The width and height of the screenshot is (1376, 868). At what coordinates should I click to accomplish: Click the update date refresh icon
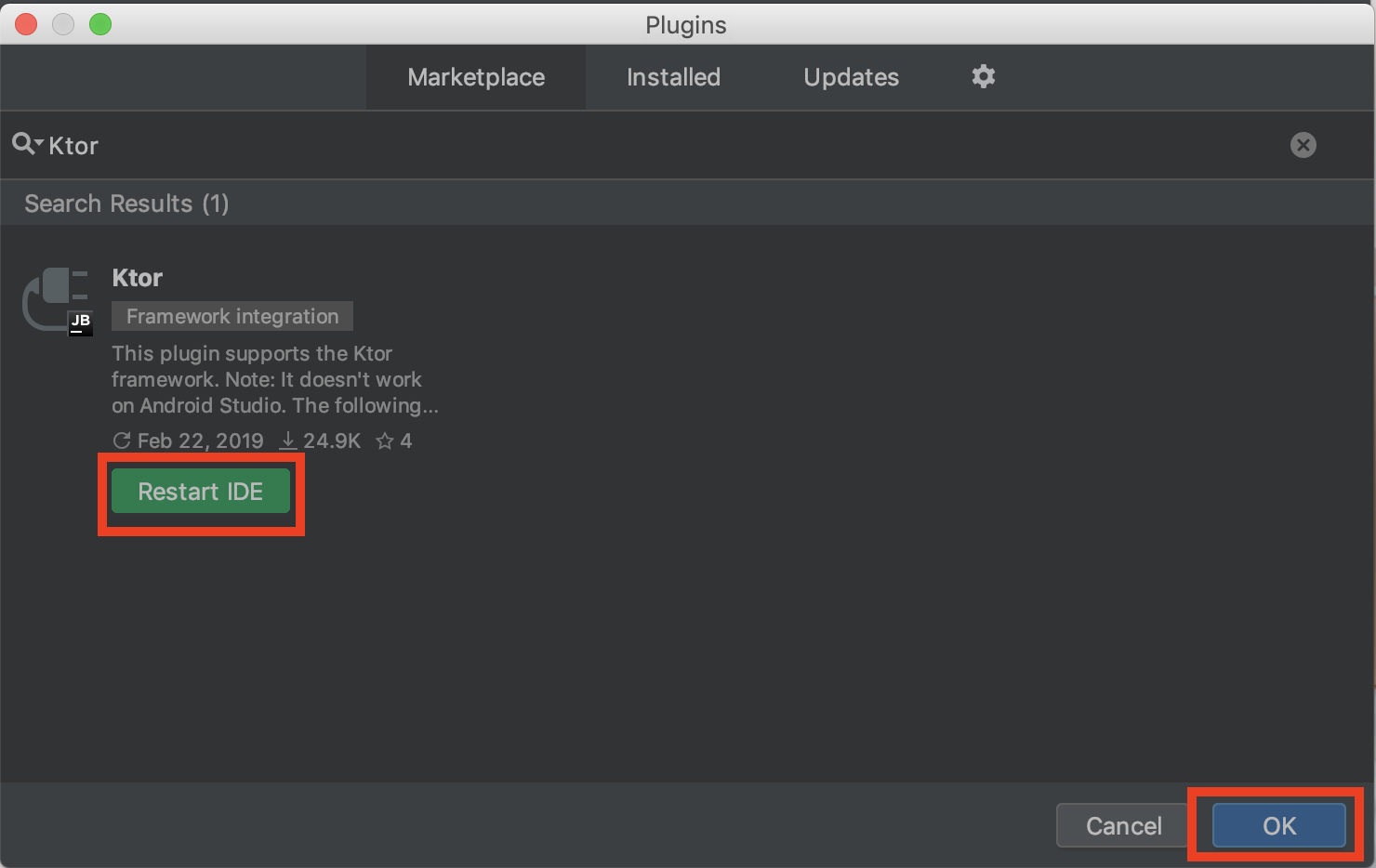point(122,441)
